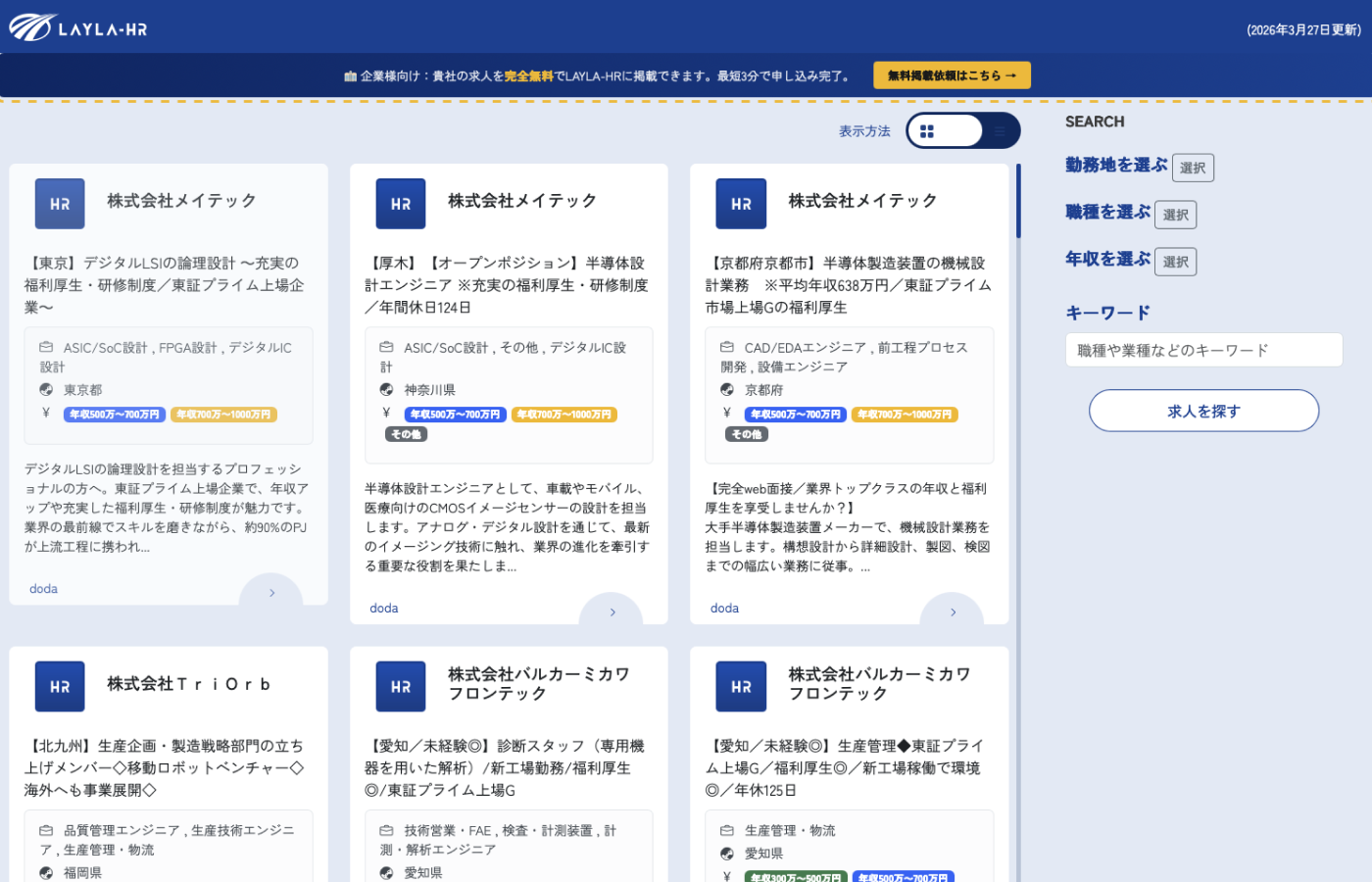
Task: Focus the キーワード input field
Action: [1203, 350]
